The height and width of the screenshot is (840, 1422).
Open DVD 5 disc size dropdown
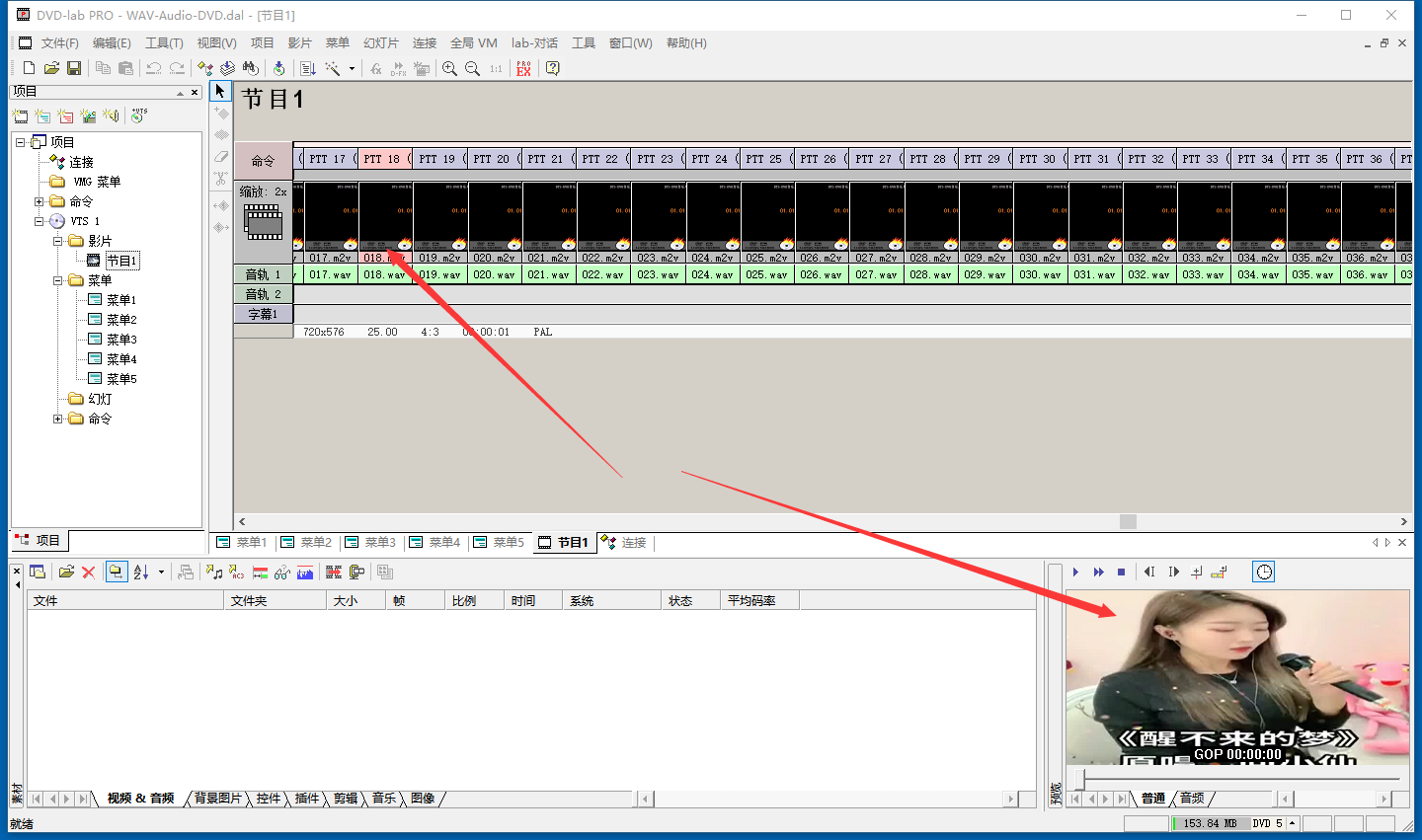[1292, 823]
